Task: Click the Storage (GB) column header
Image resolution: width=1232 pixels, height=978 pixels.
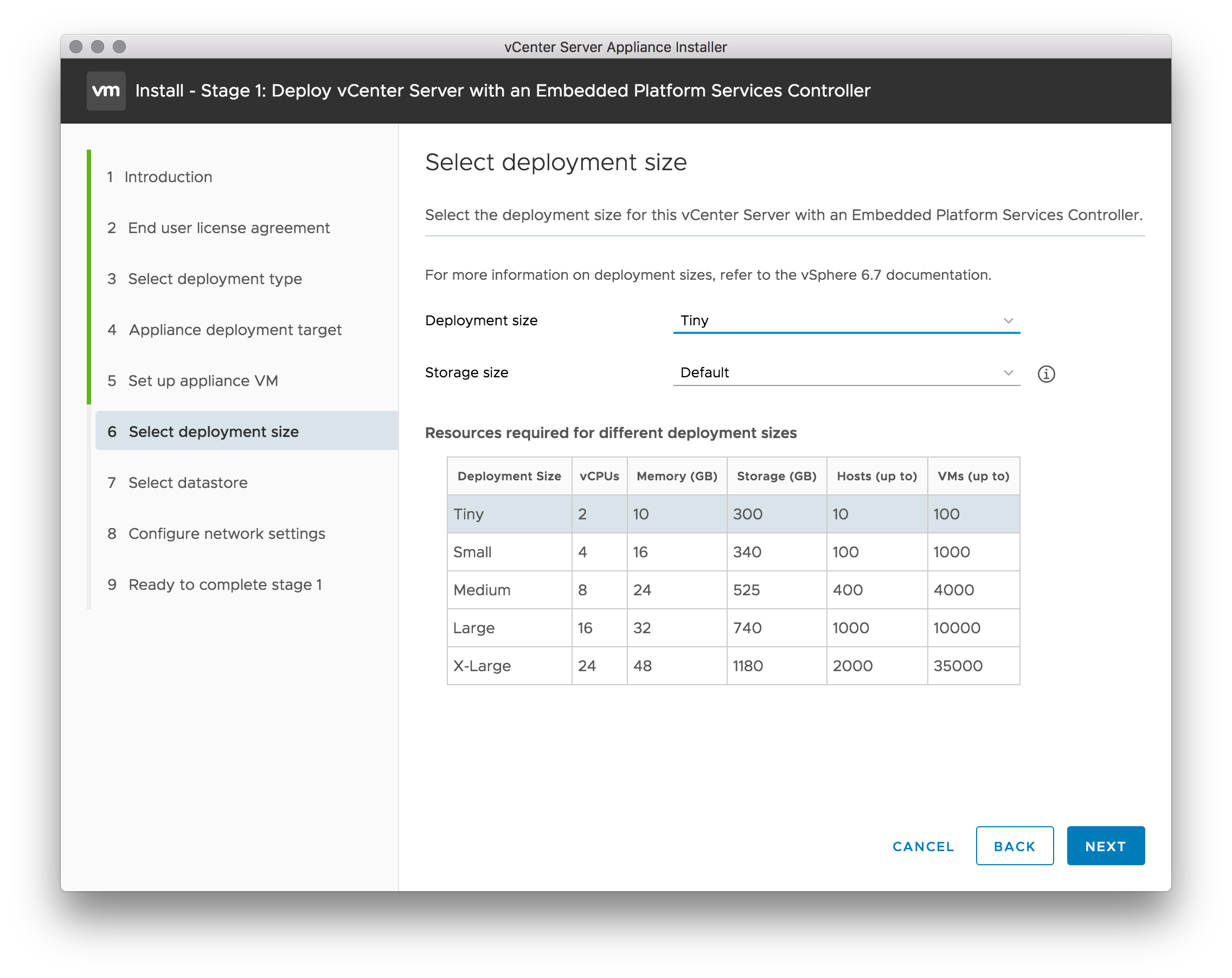Action: point(777,476)
